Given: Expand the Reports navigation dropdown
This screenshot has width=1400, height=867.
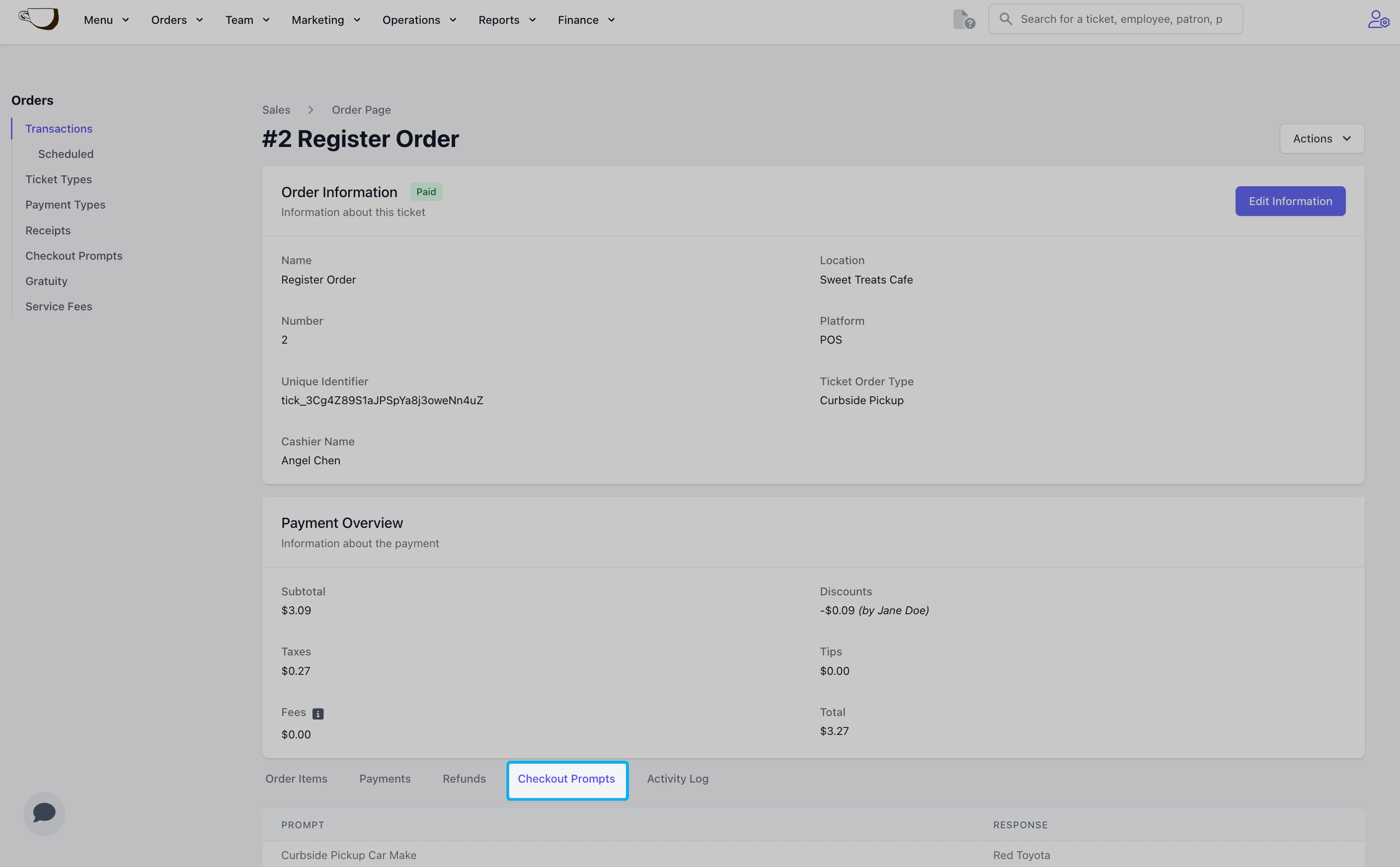Looking at the screenshot, I should (x=507, y=20).
